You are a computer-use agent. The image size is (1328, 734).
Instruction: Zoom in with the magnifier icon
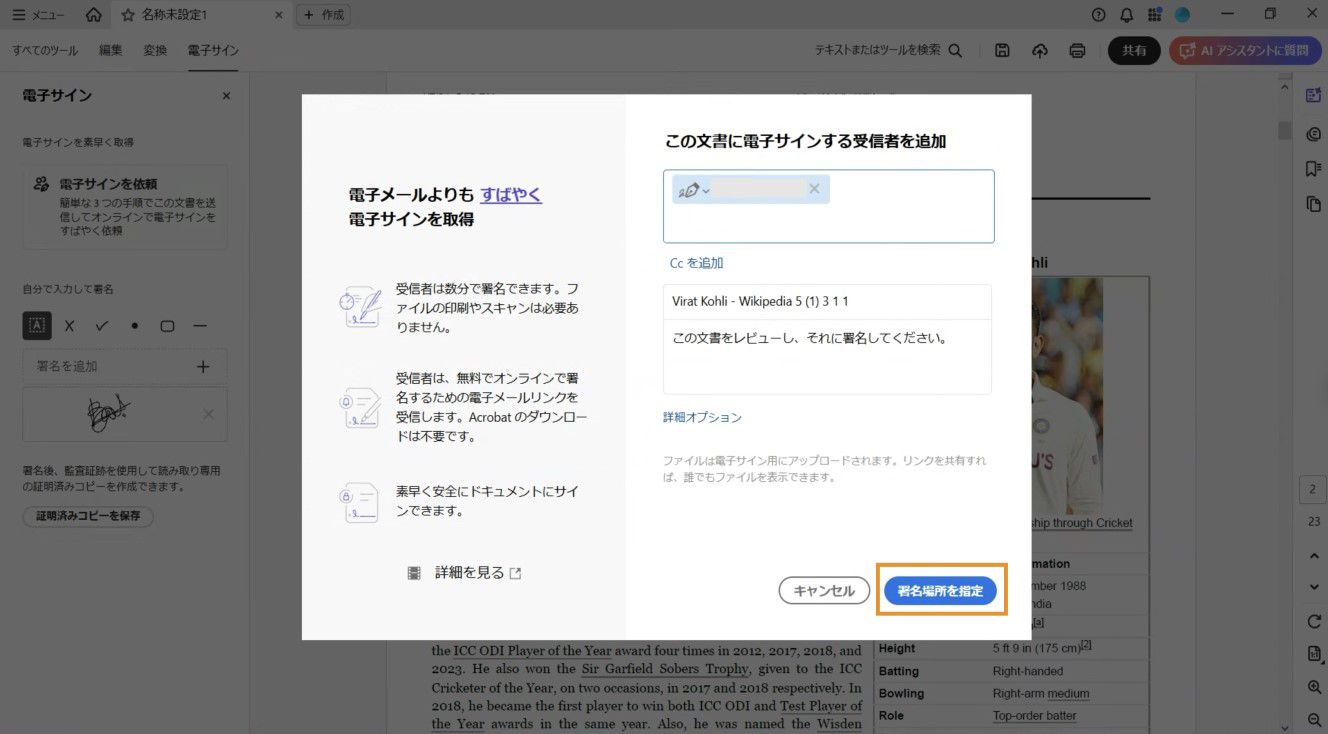tap(1315, 687)
